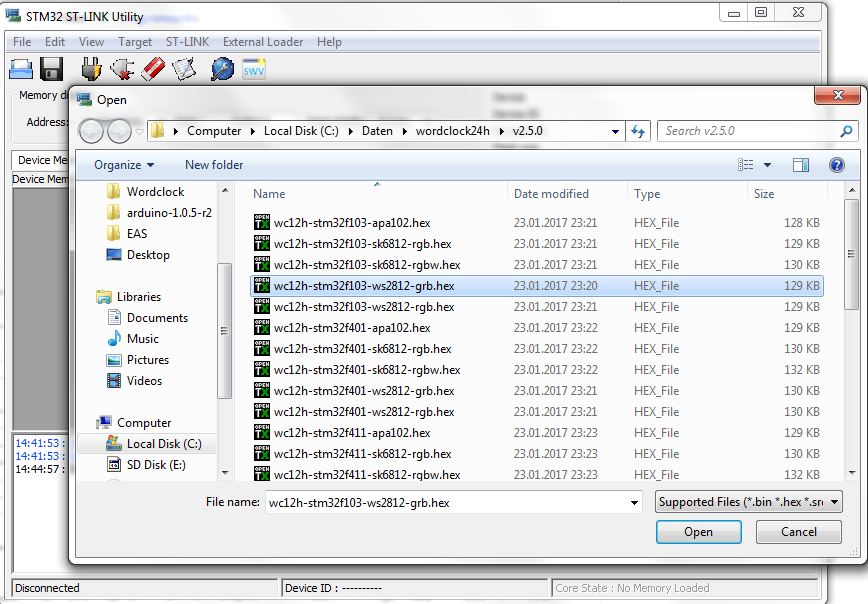868x604 pixels.
Task: Click the SD Disk (E:) drive icon
Action: (113, 464)
